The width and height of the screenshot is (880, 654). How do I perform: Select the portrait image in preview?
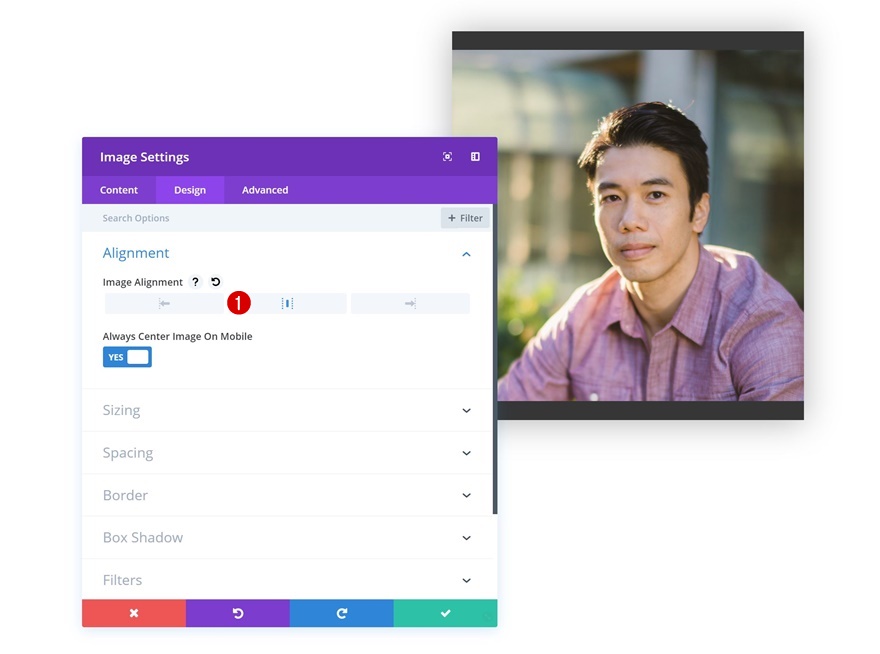[x=627, y=225]
